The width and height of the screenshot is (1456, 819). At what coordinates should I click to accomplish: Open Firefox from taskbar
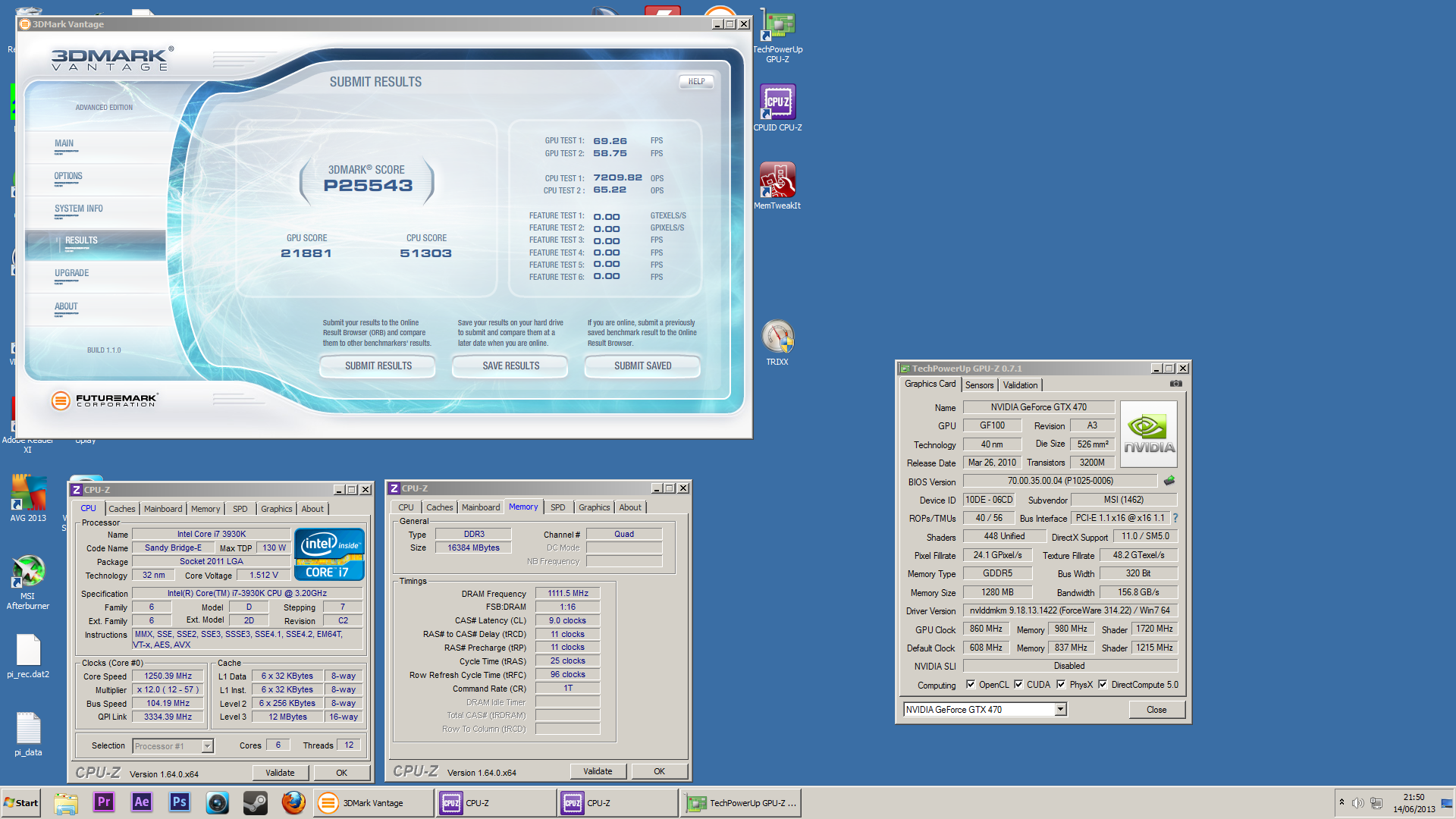[293, 802]
